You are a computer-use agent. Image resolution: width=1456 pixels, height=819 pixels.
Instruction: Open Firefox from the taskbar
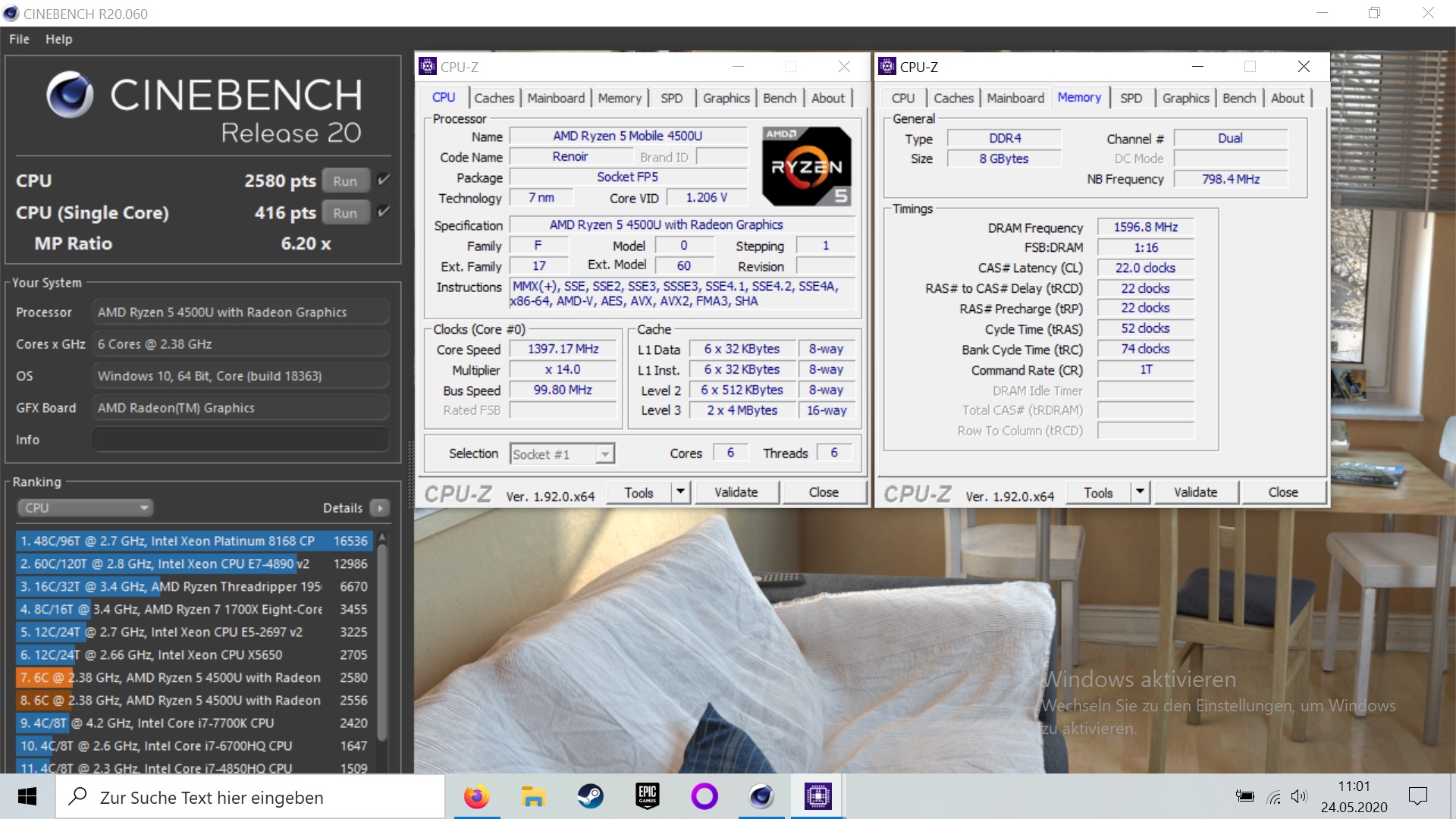click(476, 796)
